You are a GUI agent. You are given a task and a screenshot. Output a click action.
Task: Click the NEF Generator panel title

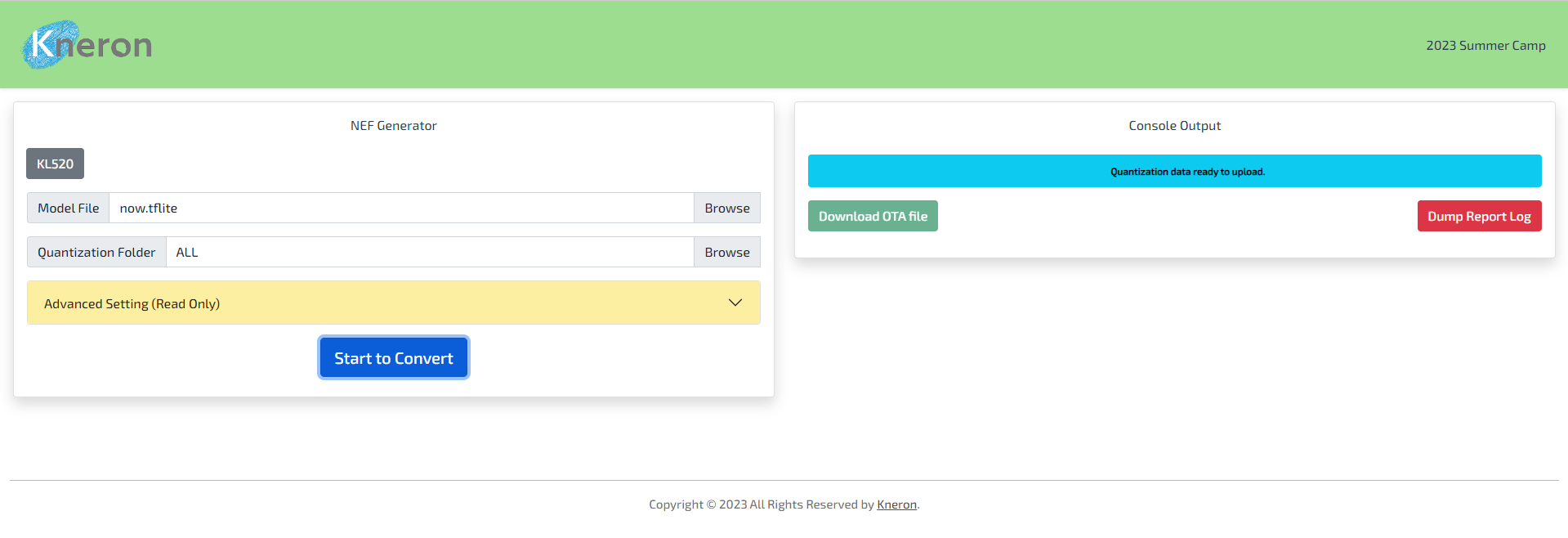393,125
